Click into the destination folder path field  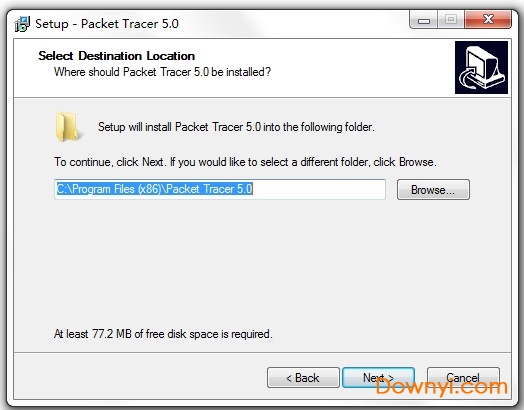point(220,189)
